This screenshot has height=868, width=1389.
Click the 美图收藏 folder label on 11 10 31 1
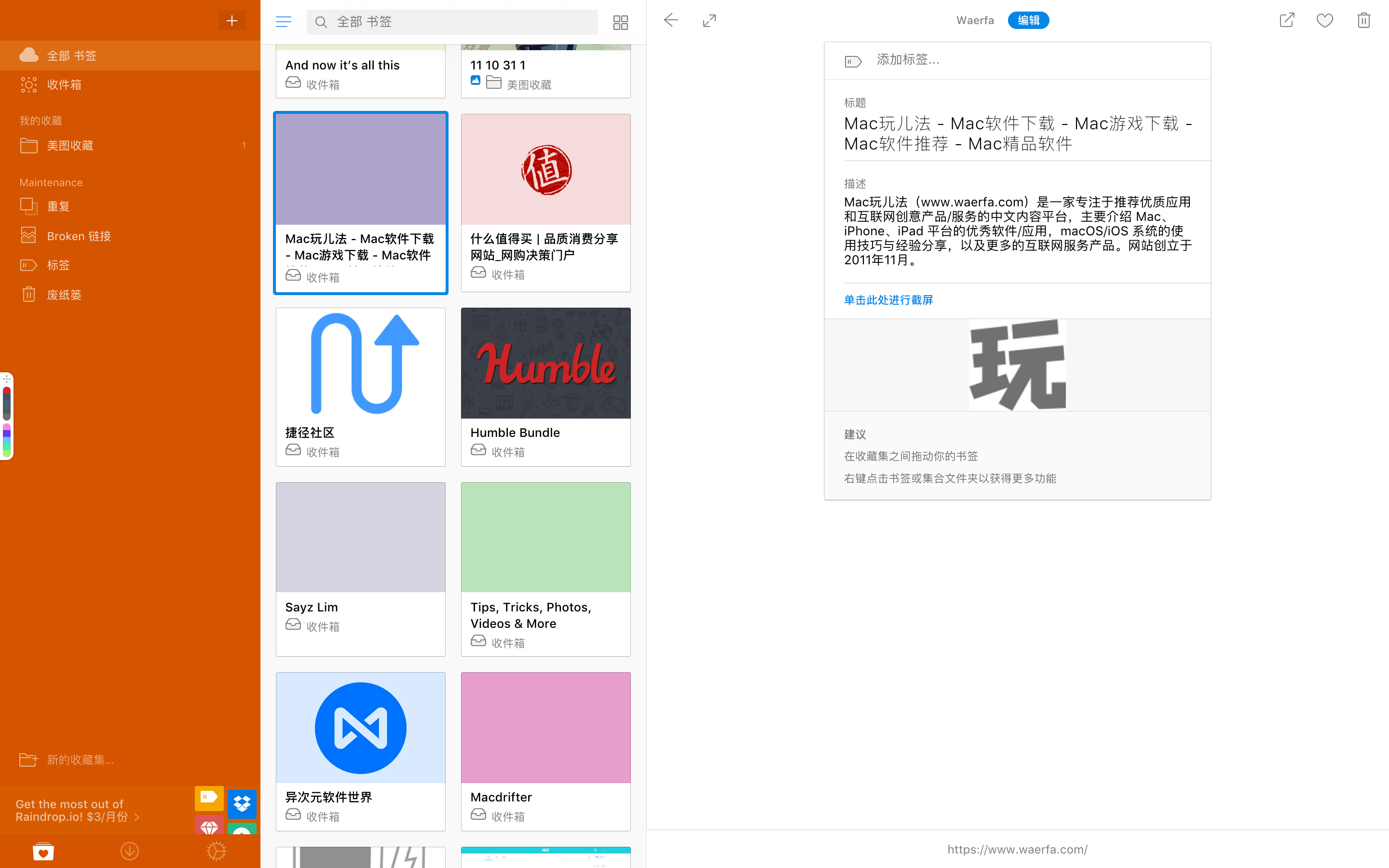[529, 84]
